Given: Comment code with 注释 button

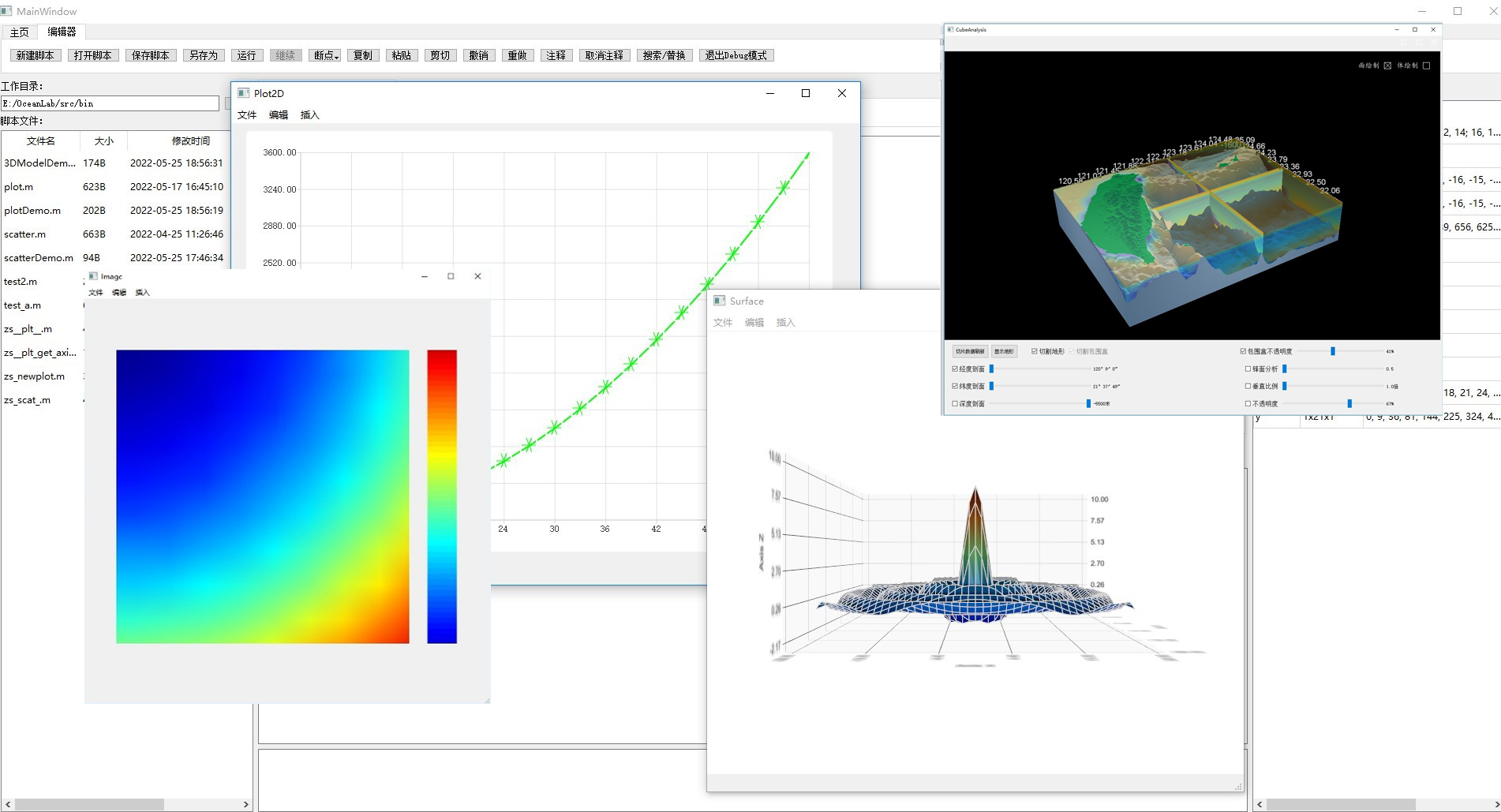Looking at the screenshot, I should (x=556, y=55).
